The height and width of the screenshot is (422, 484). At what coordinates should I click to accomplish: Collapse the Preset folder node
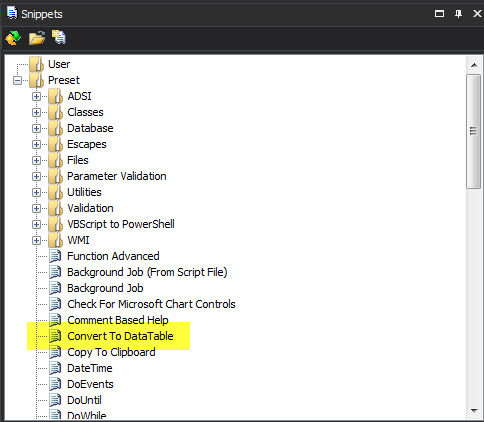click(x=17, y=80)
